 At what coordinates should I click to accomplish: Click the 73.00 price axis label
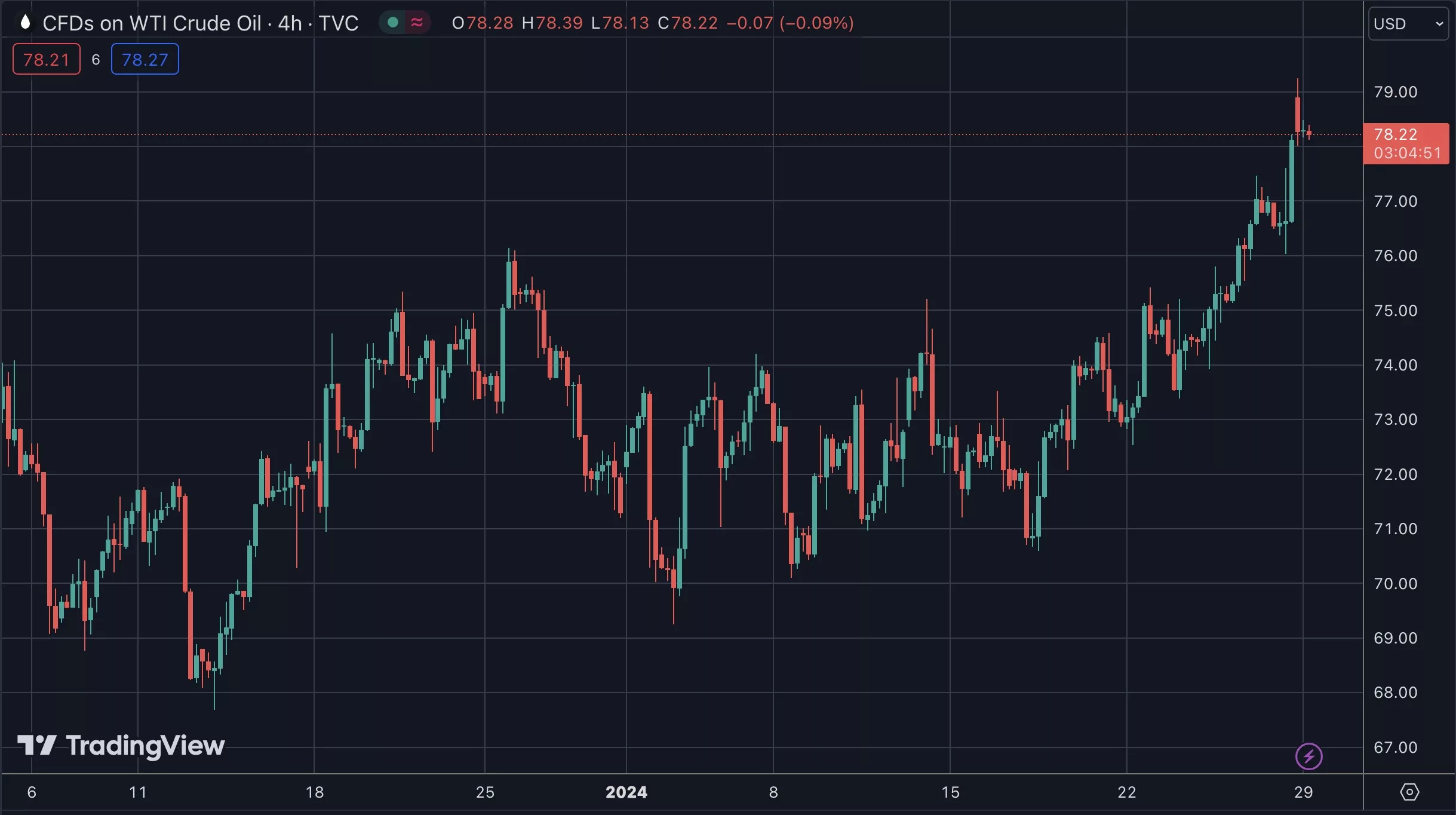pyautogui.click(x=1396, y=419)
